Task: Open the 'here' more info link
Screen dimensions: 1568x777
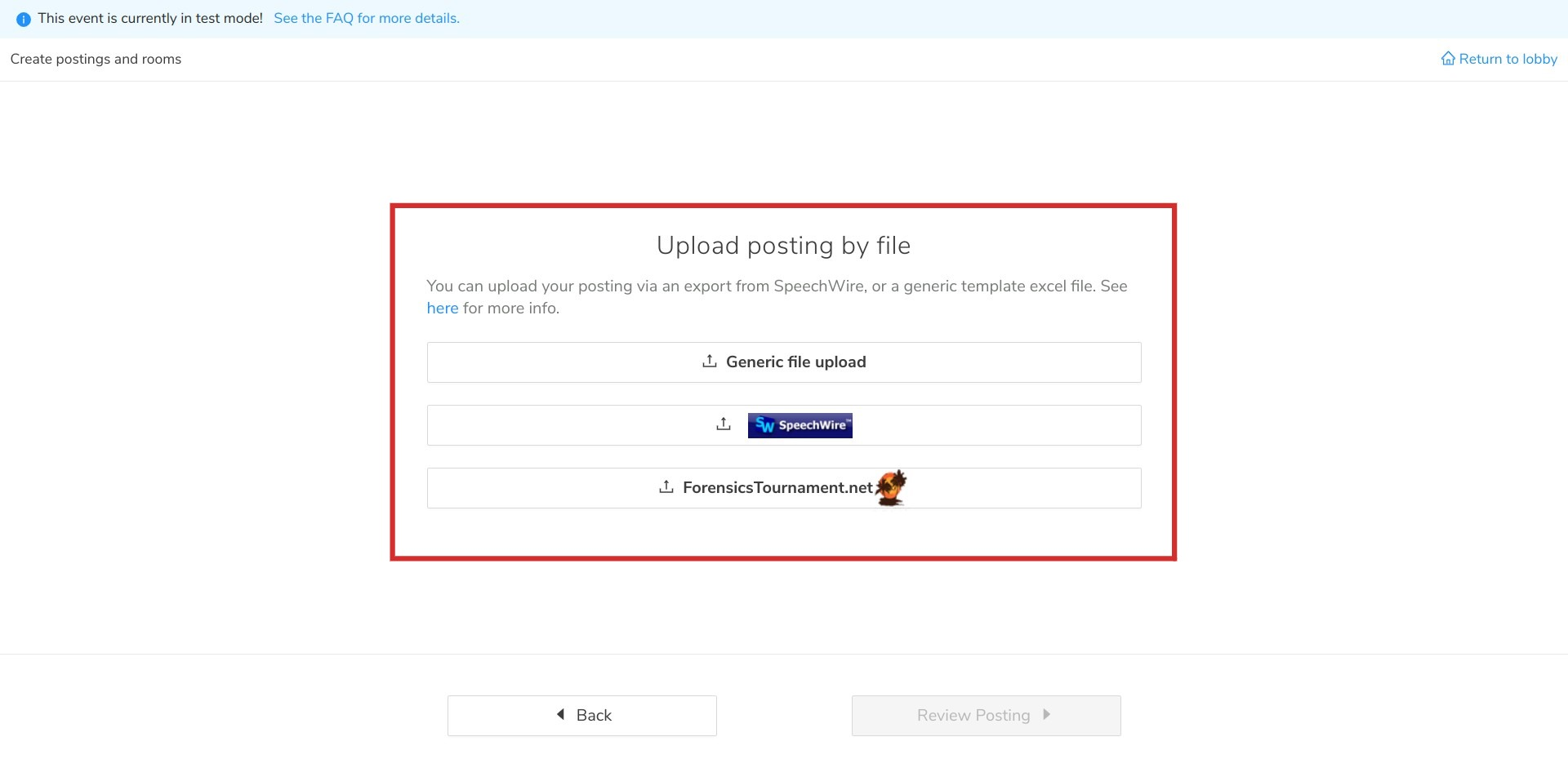Action: [443, 309]
